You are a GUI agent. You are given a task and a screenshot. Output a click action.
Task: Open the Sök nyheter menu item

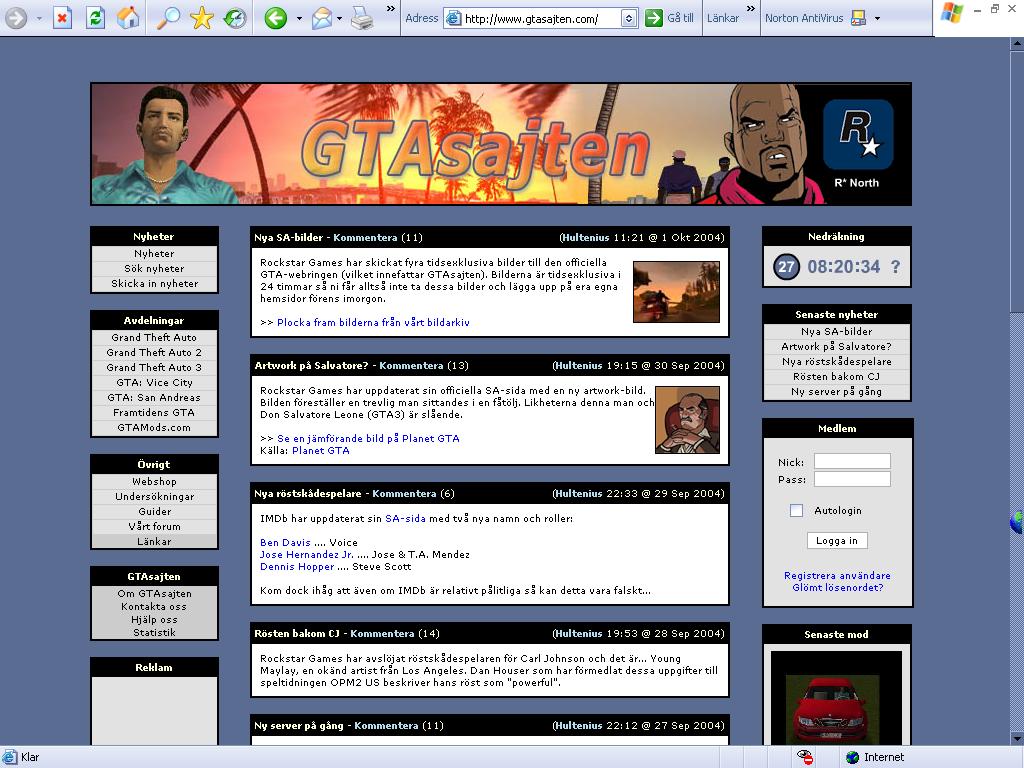154,268
